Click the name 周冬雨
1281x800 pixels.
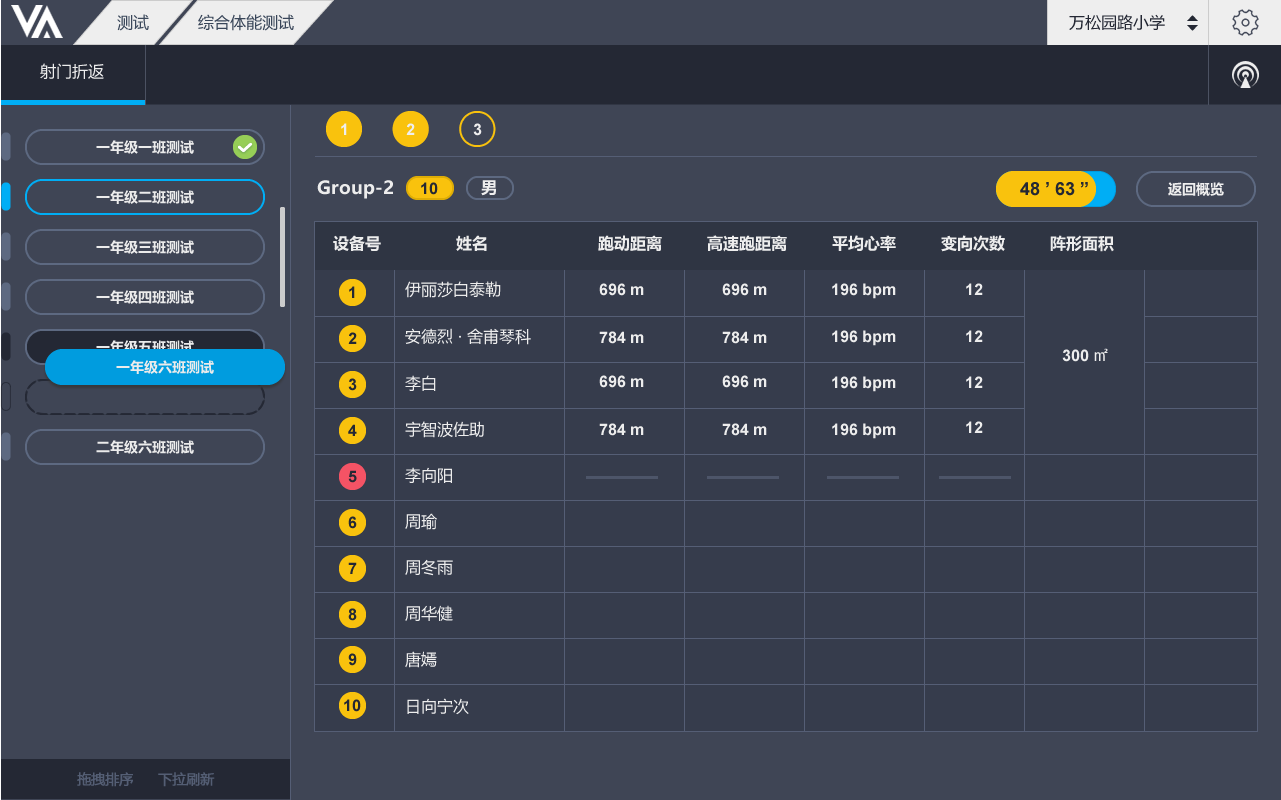[429, 568]
